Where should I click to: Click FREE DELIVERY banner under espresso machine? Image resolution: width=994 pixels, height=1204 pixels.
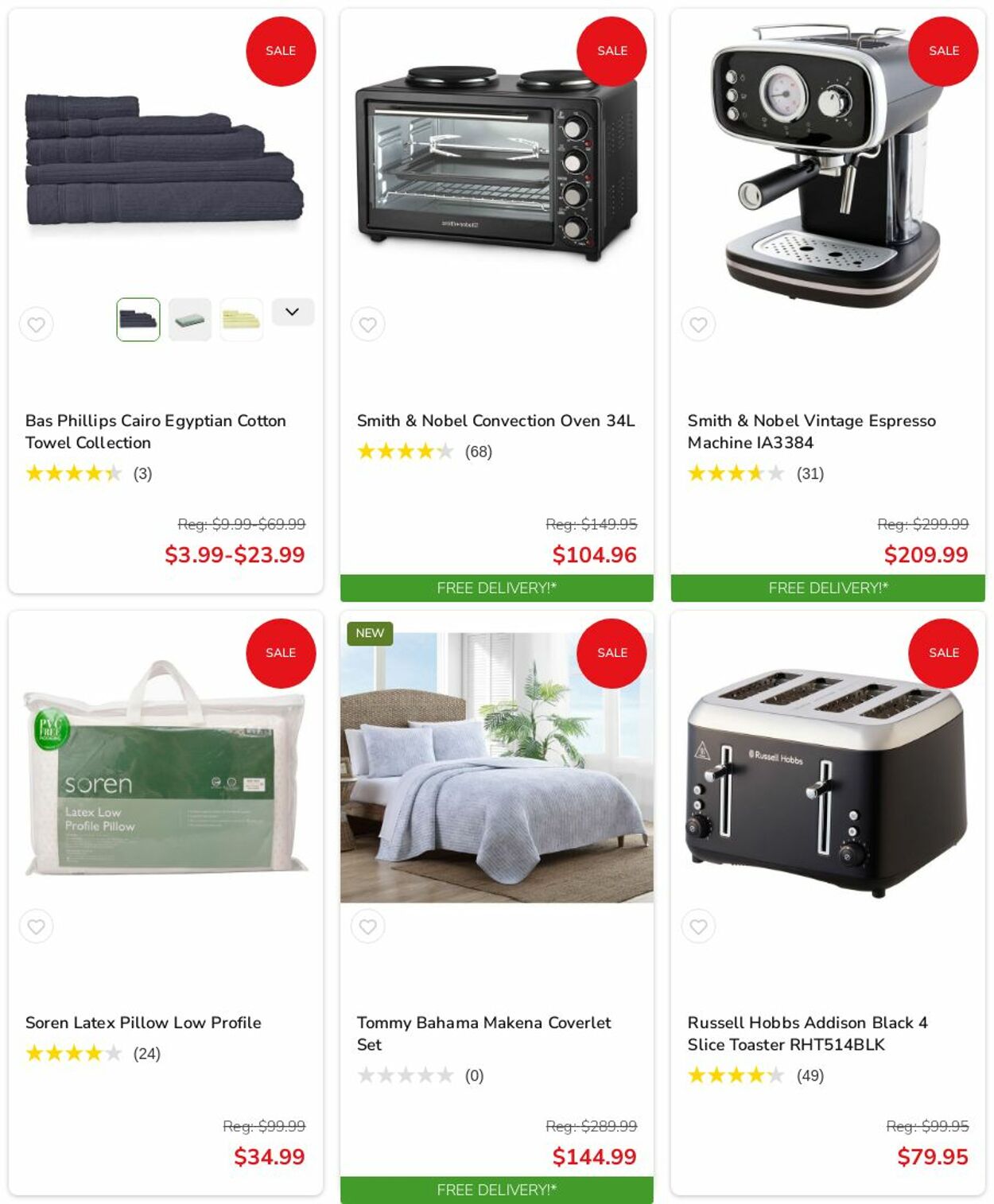[828, 588]
